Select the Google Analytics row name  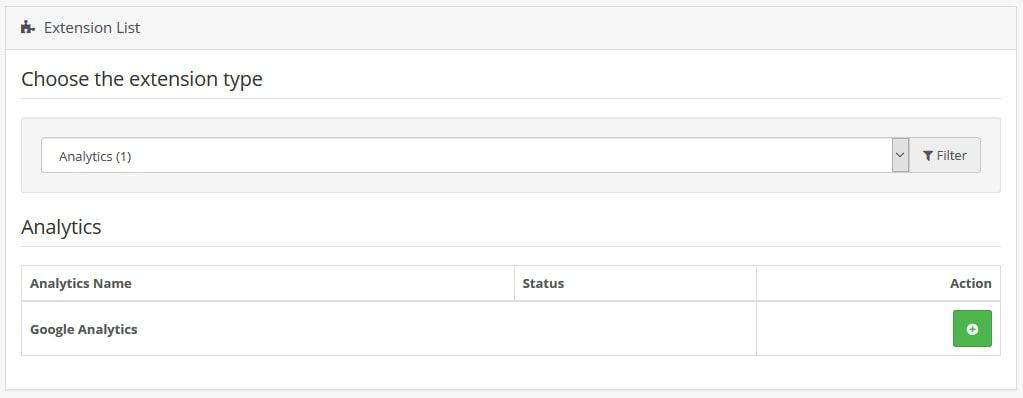pos(84,329)
